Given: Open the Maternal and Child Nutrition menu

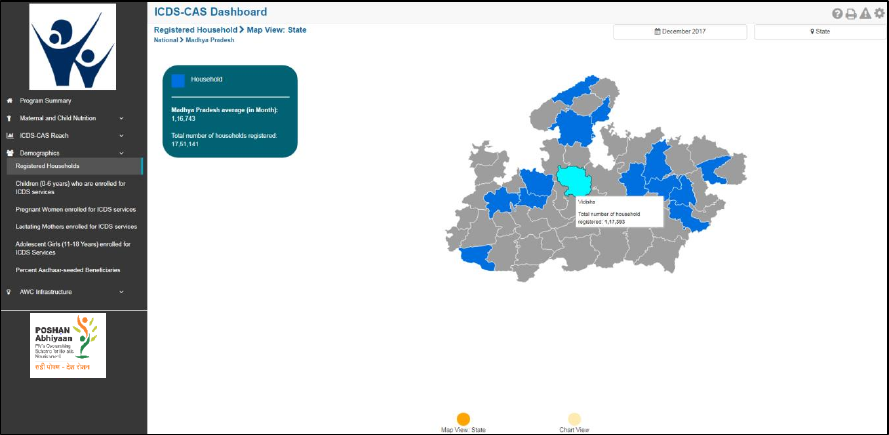Looking at the screenshot, I should tap(58, 119).
